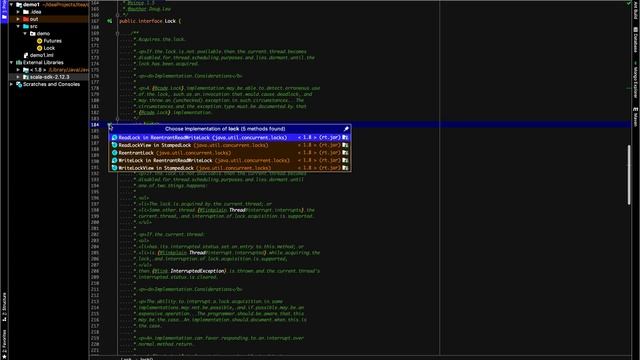Image resolution: width=640 pixels, height=360 pixels.
Task: Open the Structure tool window
Action: point(4,307)
